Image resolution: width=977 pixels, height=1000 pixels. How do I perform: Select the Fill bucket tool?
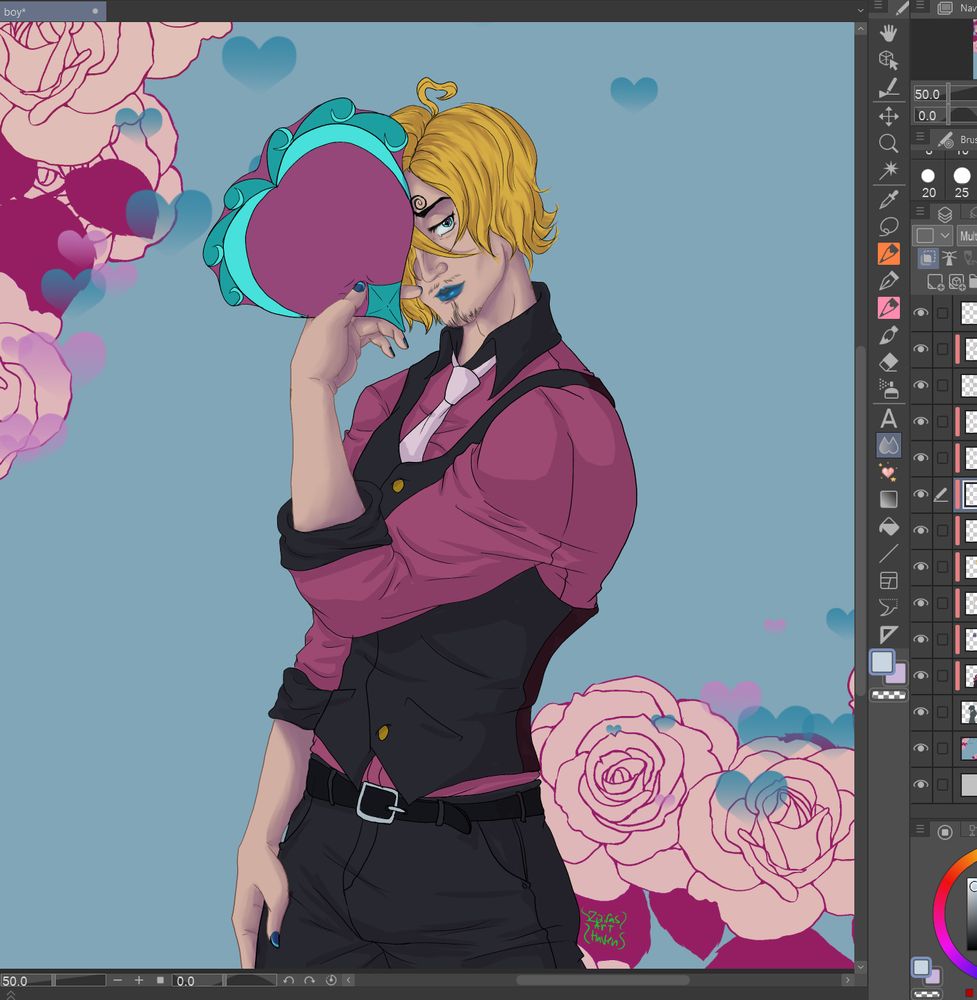pos(888,527)
